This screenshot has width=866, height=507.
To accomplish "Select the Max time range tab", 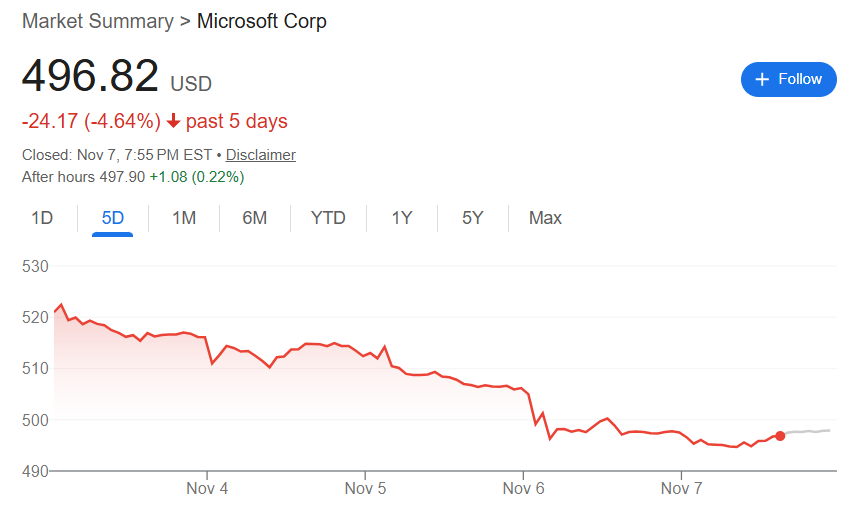I will 545,218.
